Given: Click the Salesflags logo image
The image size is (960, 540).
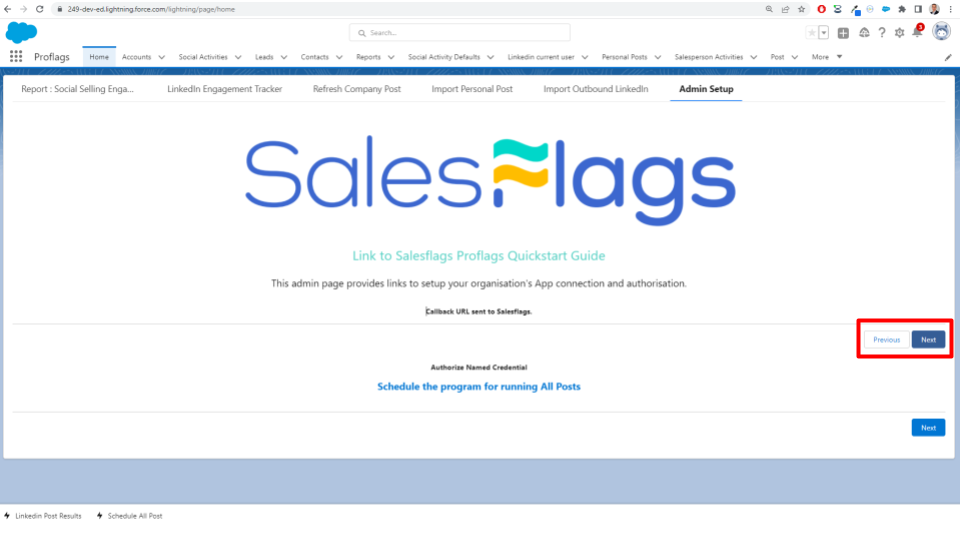Looking at the screenshot, I should click(x=490, y=181).
